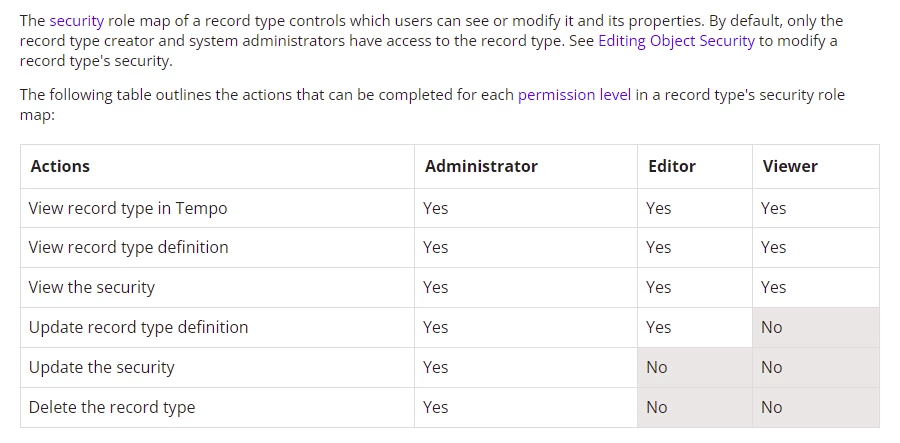Open the security link in first paragraph
900x443 pixels.
click(76, 21)
